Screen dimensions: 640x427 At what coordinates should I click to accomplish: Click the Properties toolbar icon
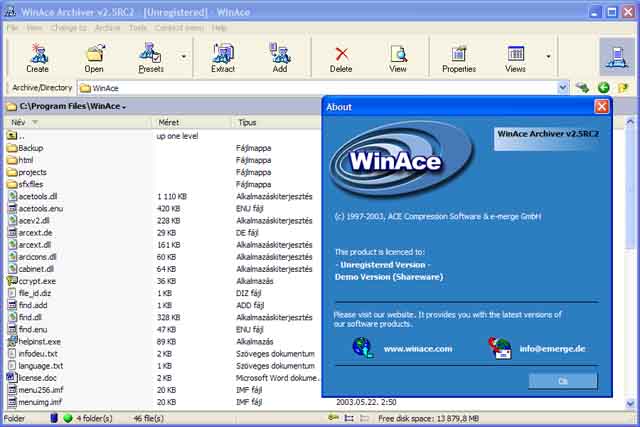coord(459,53)
